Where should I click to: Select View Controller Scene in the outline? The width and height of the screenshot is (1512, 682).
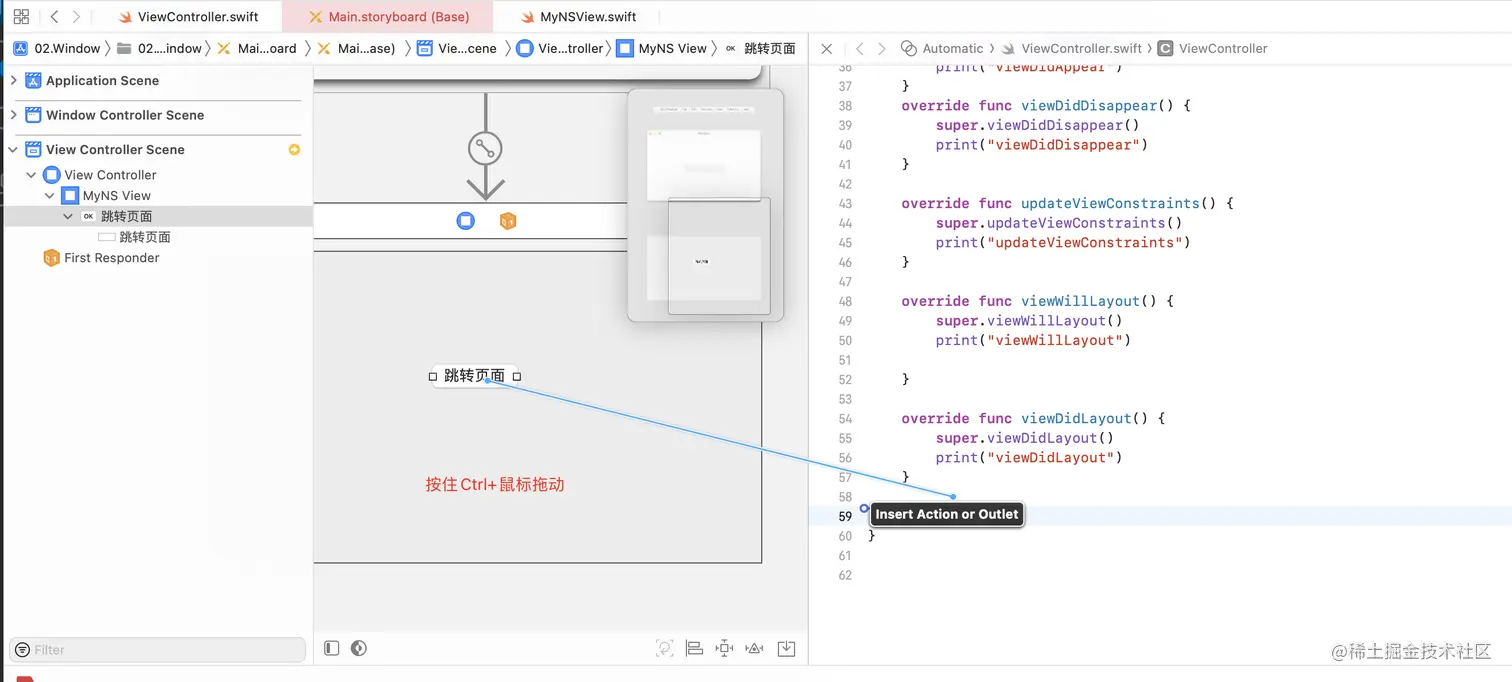tap(115, 149)
